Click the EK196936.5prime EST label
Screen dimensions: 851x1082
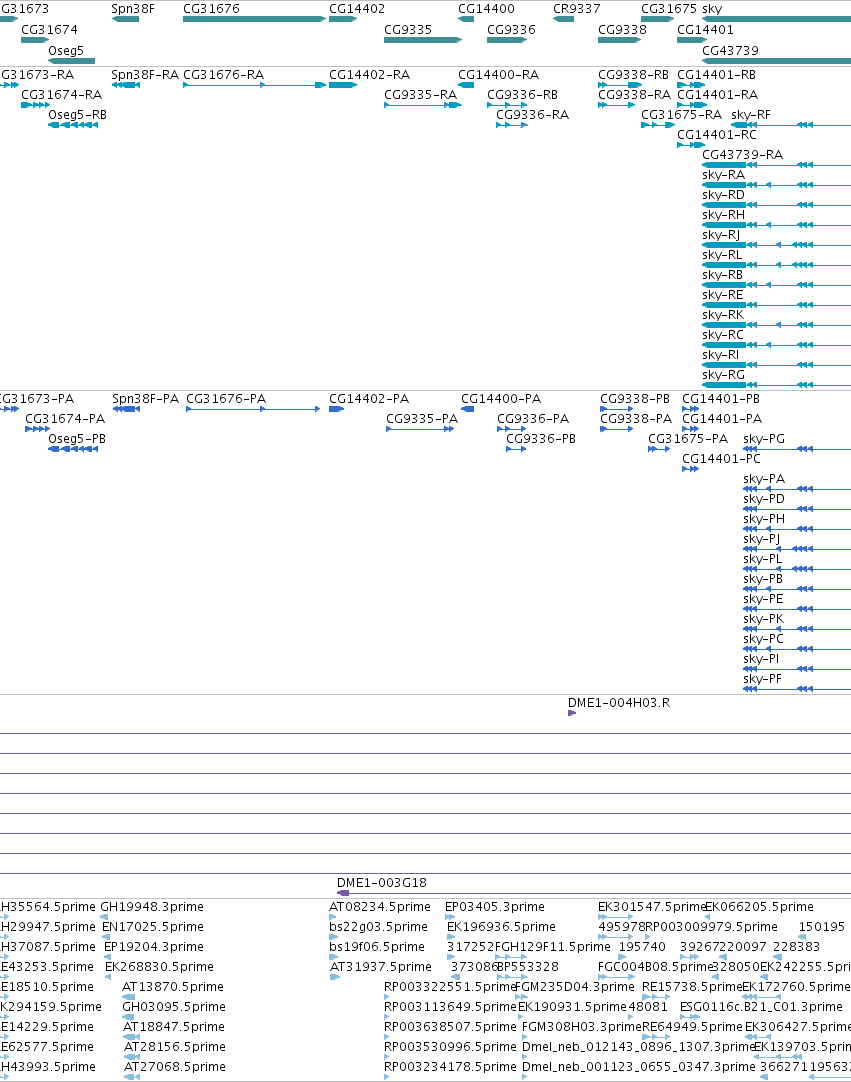(501, 927)
